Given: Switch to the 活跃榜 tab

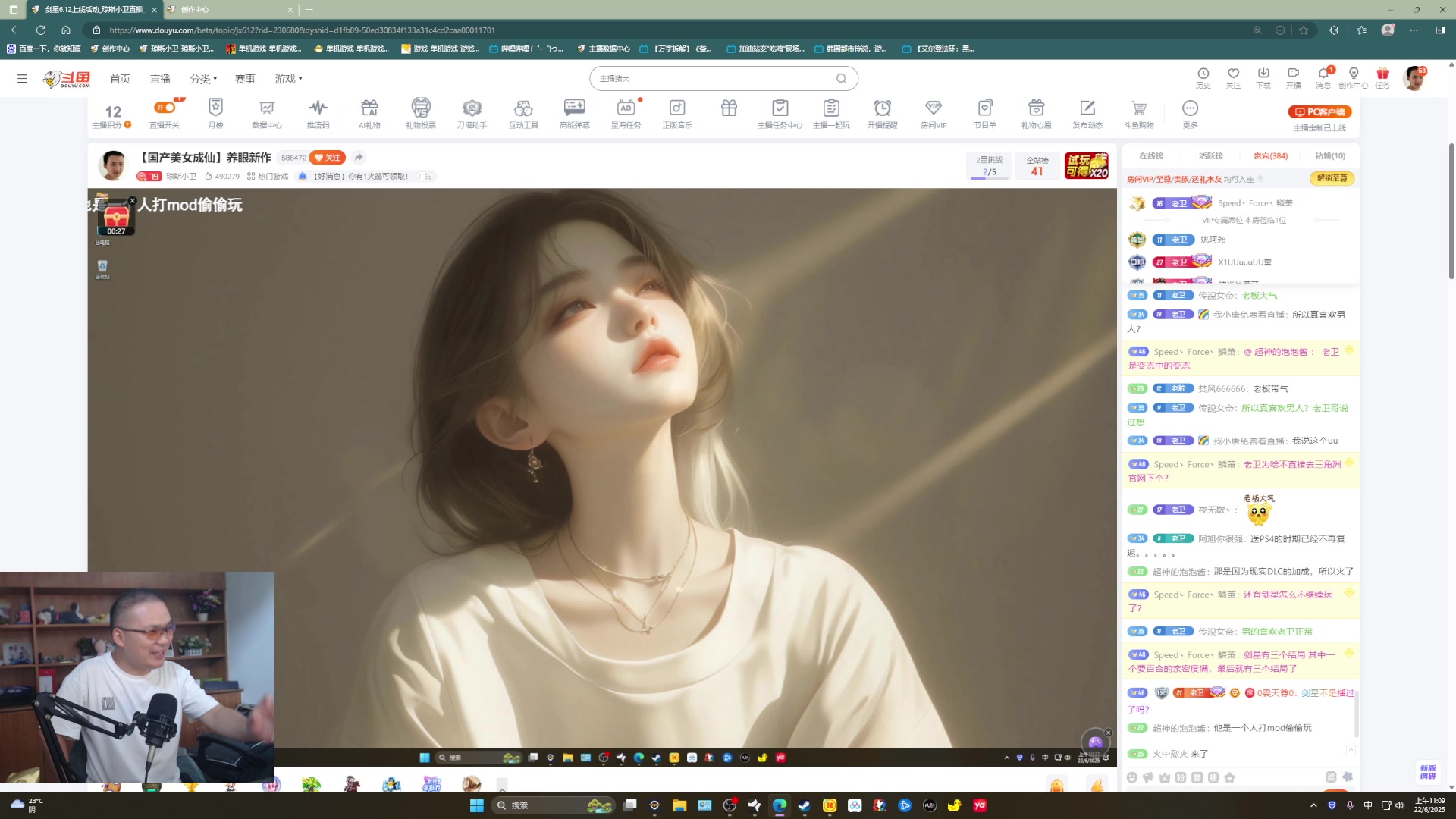Looking at the screenshot, I should coord(1211,155).
